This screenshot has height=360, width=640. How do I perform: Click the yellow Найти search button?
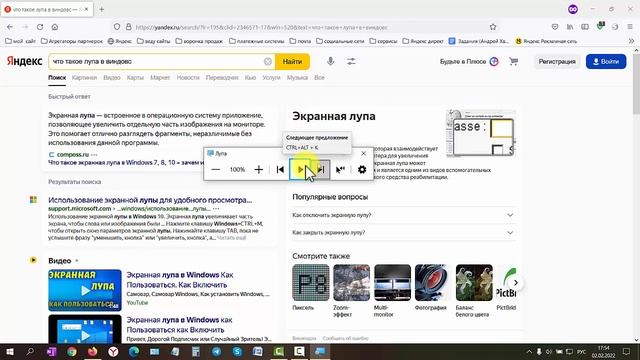point(292,62)
